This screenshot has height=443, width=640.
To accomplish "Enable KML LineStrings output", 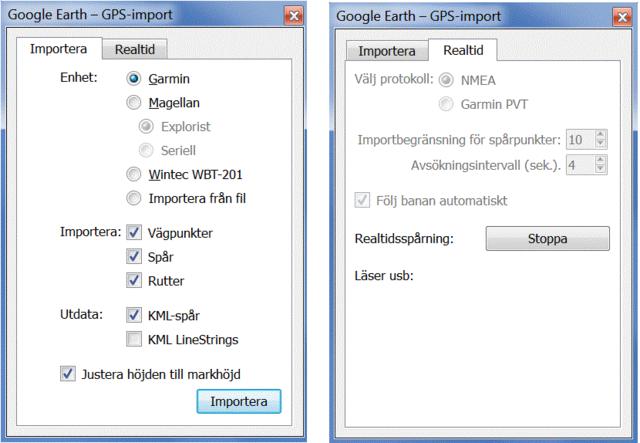I will pyautogui.click(x=134, y=340).
